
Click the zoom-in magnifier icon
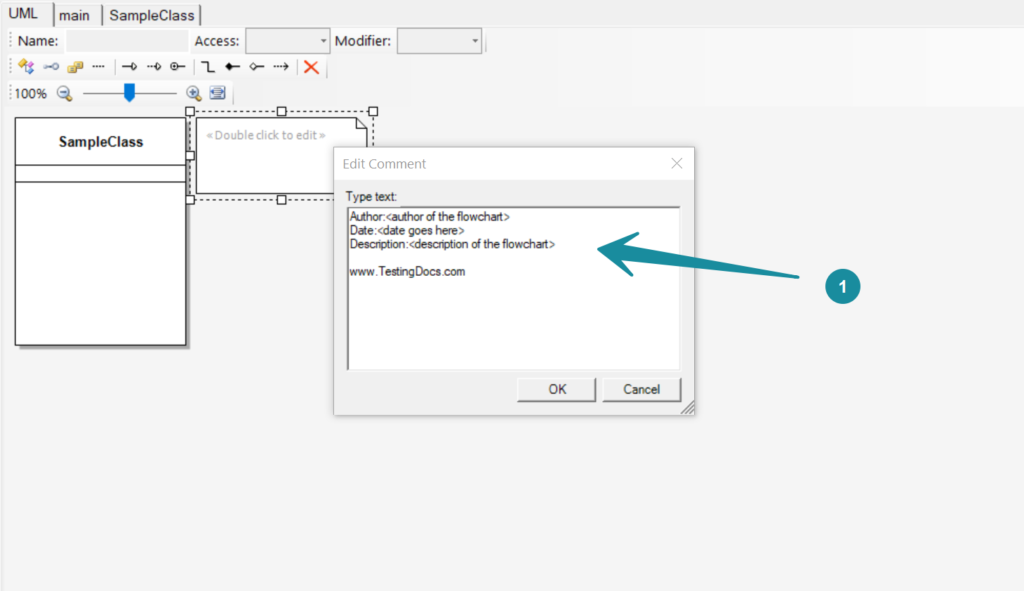(192, 92)
